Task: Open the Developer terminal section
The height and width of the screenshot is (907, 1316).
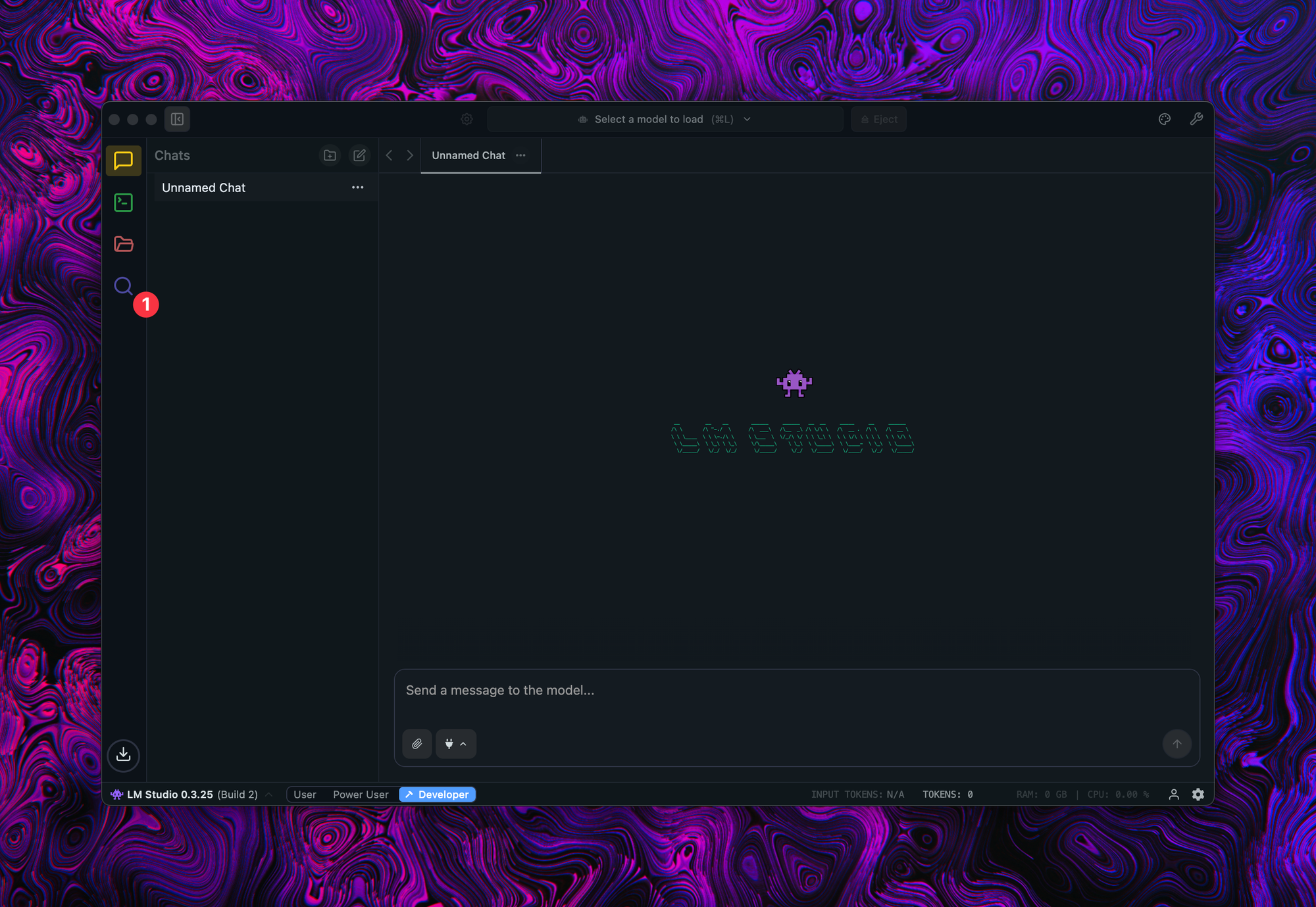Action: click(x=123, y=203)
